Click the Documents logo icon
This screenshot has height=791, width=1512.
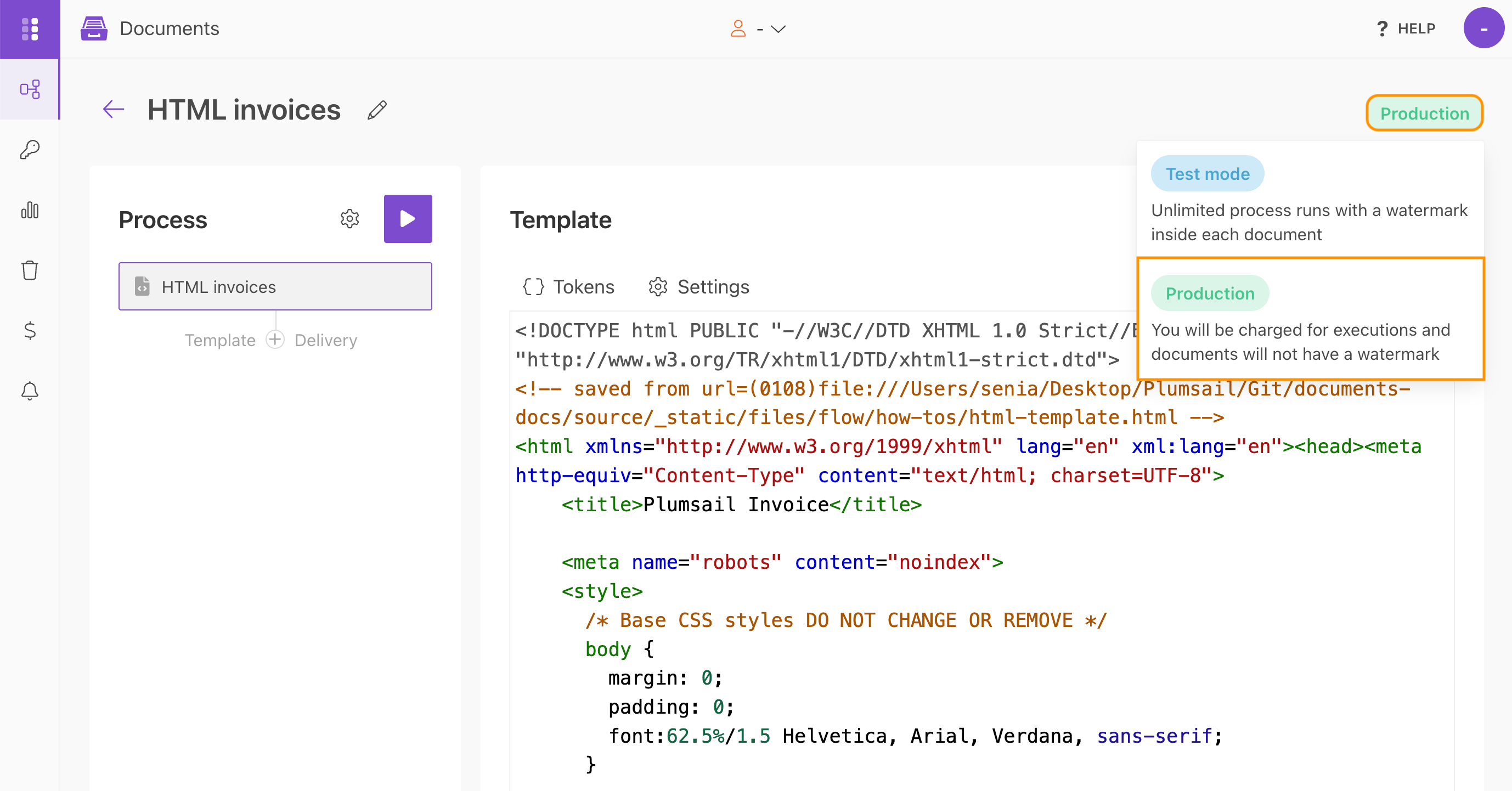click(x=94, y=28)
